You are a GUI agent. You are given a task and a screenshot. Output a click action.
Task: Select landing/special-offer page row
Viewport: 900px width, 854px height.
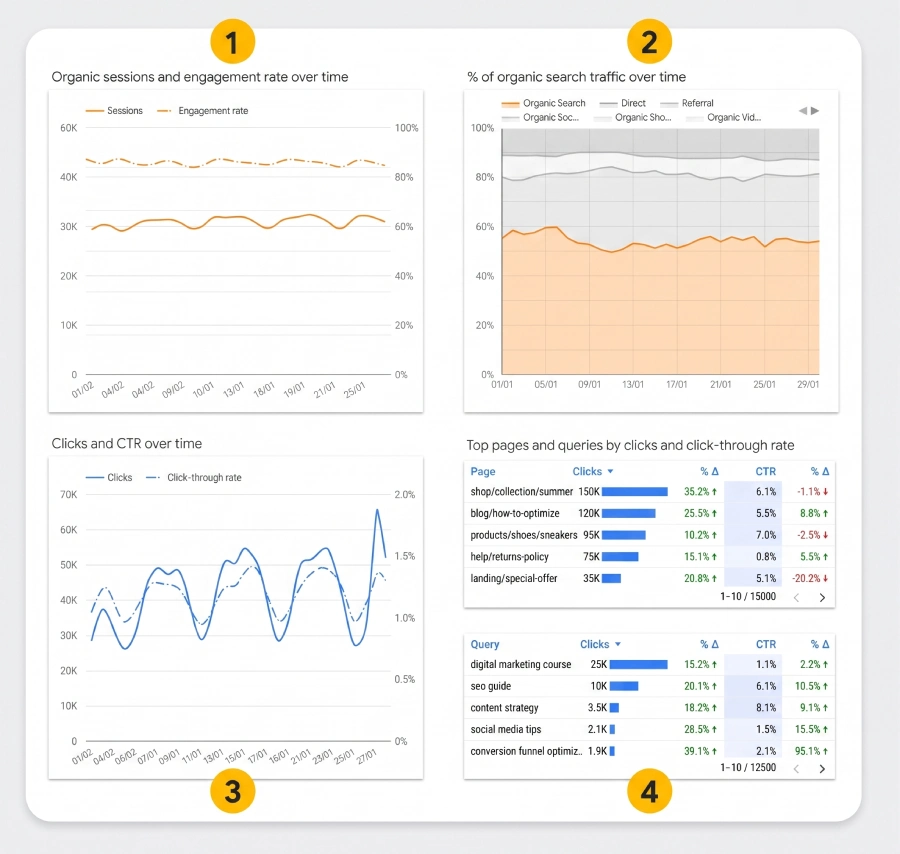pyautogui.click(x=649, y=579)
